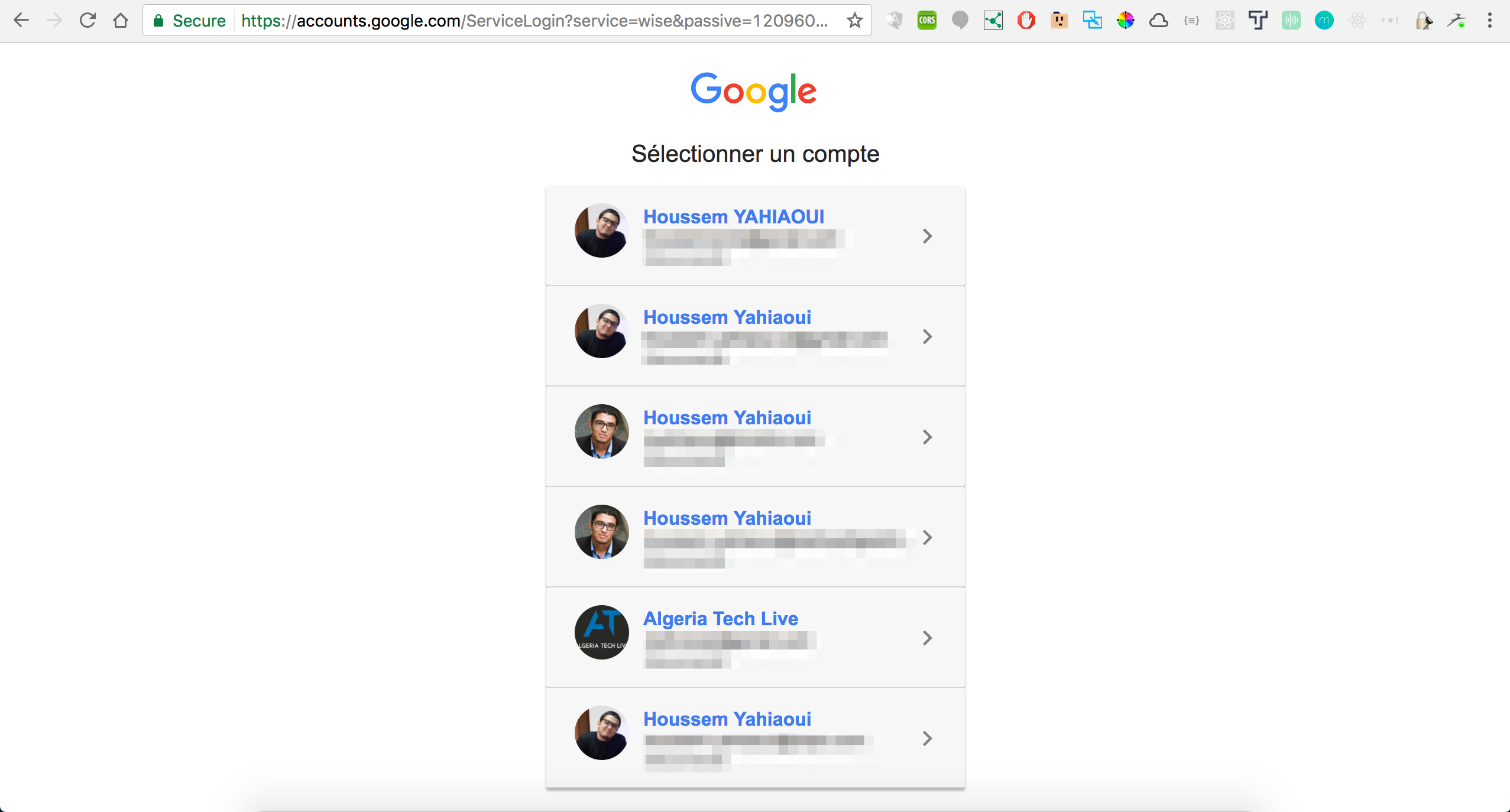The width and height of the screenshot is (1510, 812).
Task: Open Chrome's three-dot menu
Action: pyautogui.click(x=1489, y=21)
